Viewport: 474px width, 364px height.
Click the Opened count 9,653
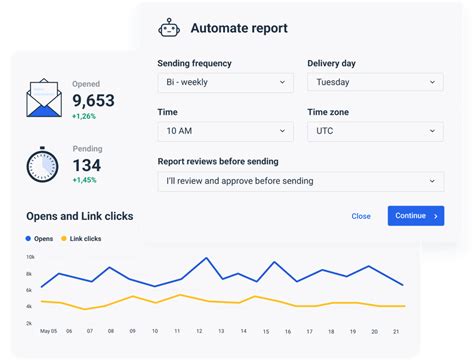point(94,100)
